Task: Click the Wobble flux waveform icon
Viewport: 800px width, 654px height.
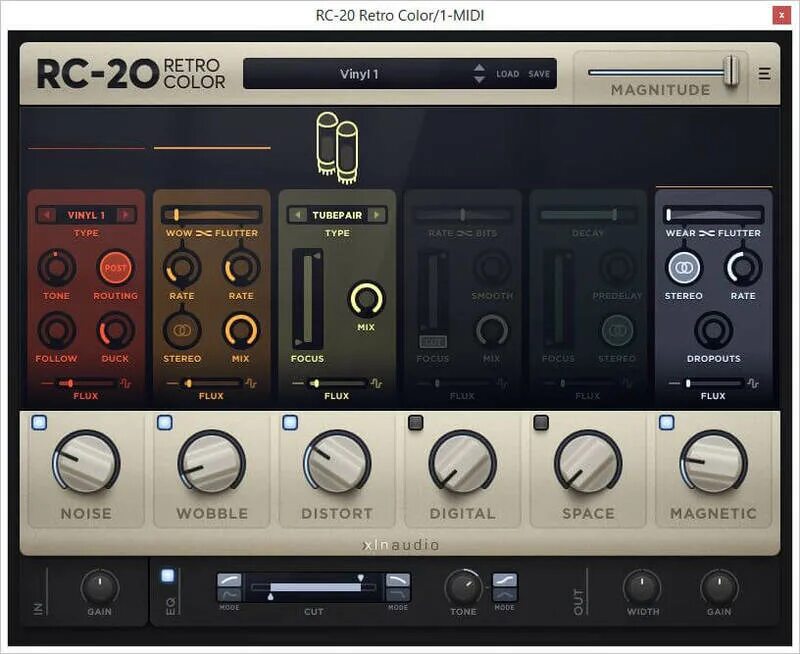Action: (x=251, y=383)
